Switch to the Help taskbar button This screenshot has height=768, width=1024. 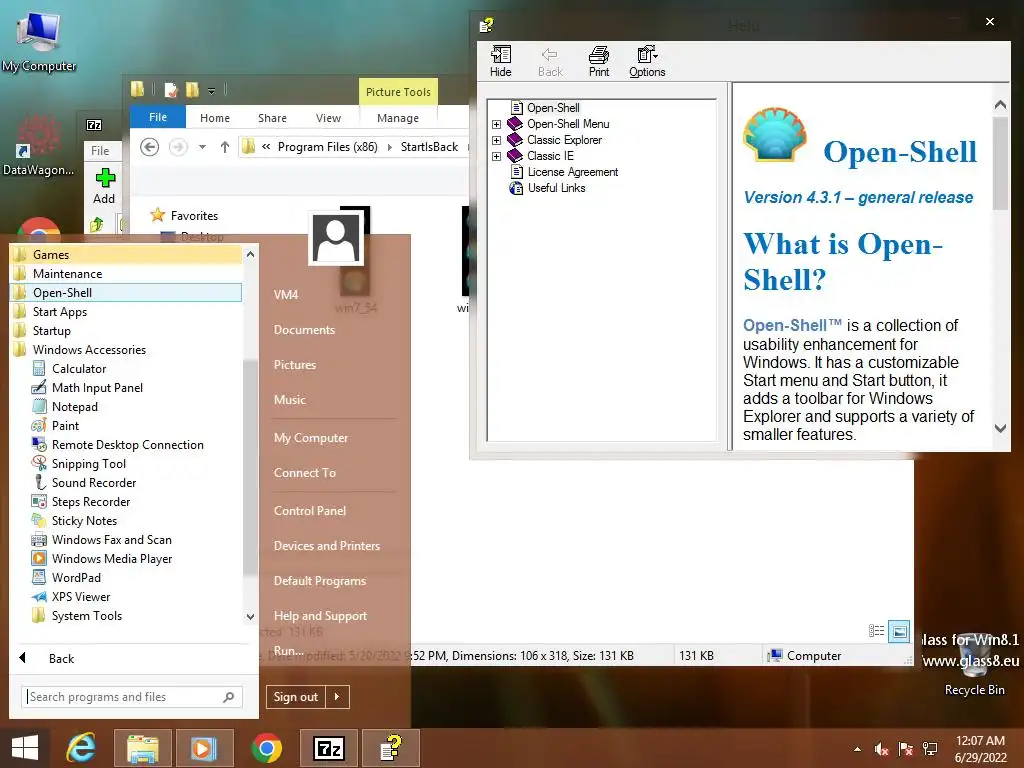[x=391, y=748]
